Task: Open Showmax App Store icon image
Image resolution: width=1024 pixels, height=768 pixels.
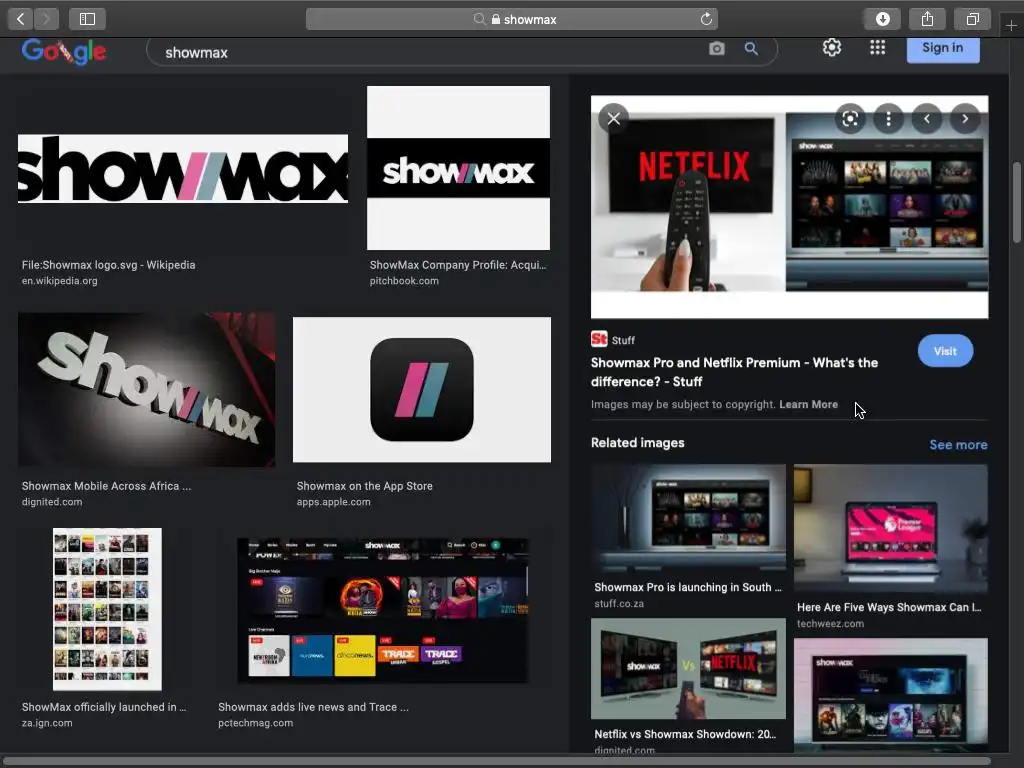Action: click(x=422, y=390)
